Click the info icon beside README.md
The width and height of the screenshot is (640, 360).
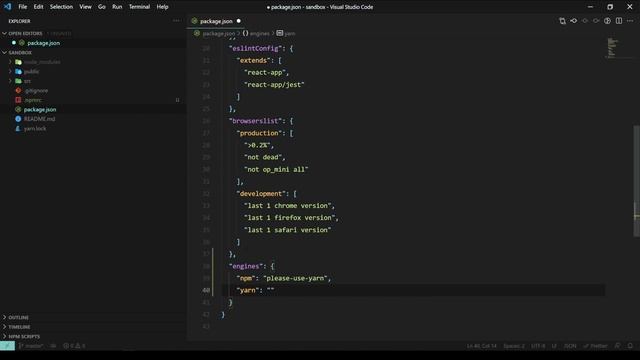[x=18, y=119]
